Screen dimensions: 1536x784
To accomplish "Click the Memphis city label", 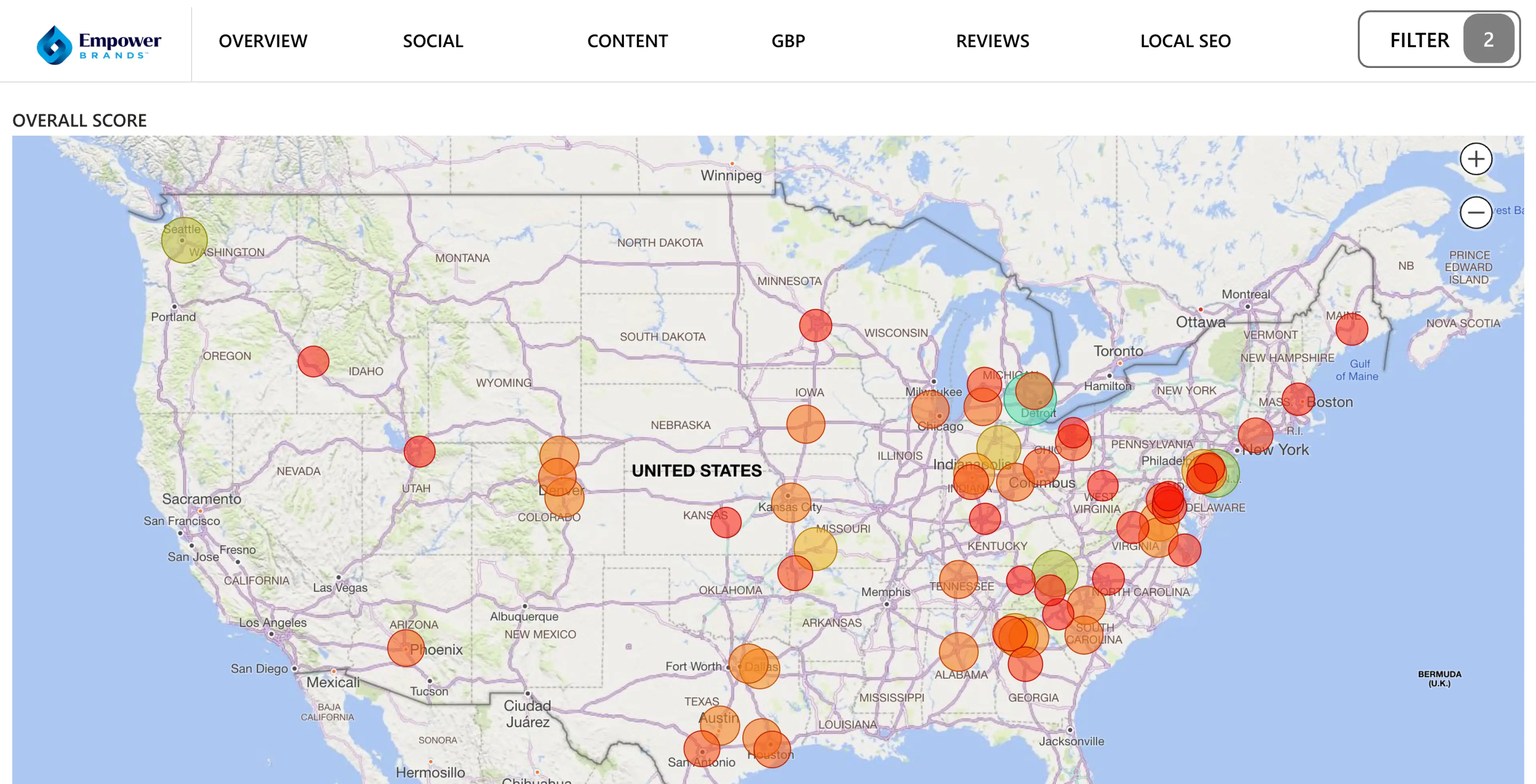I will [x=886, y=592].
